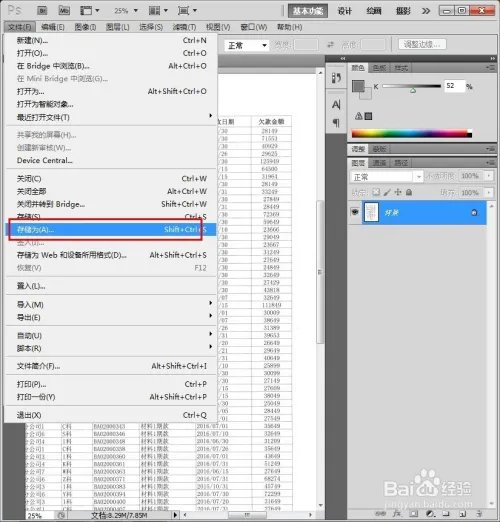Click the gamut replacement color square
500x522 pixels.
coord(368,116)
